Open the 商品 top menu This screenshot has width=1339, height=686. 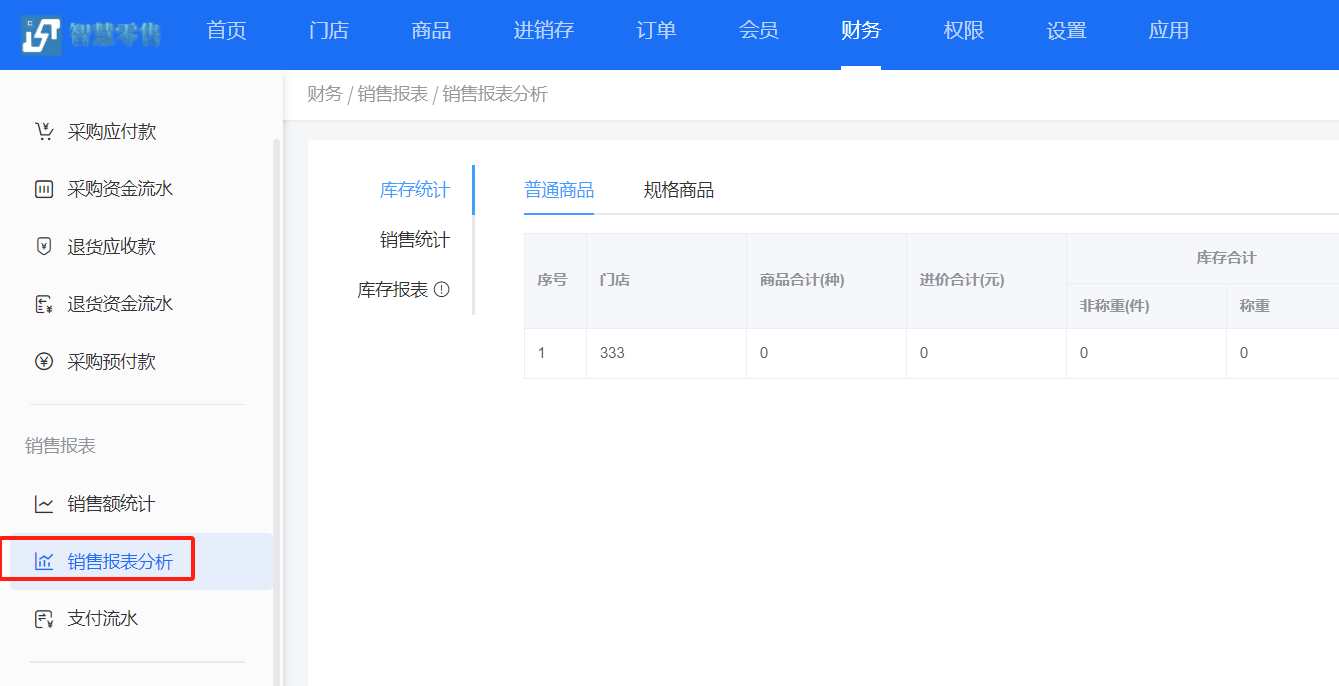click(431, 31)
